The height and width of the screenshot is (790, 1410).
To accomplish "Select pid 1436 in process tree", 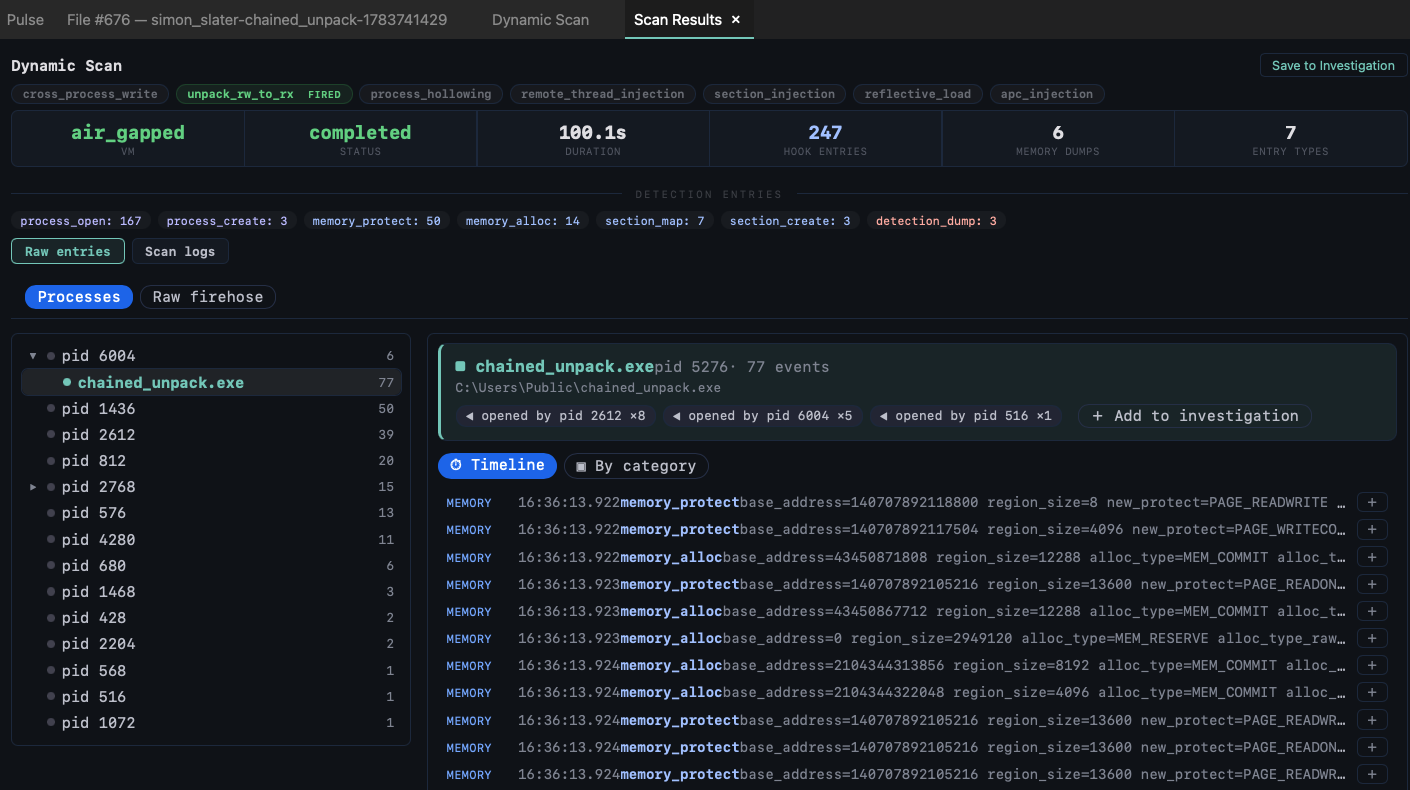I will 211,408.
